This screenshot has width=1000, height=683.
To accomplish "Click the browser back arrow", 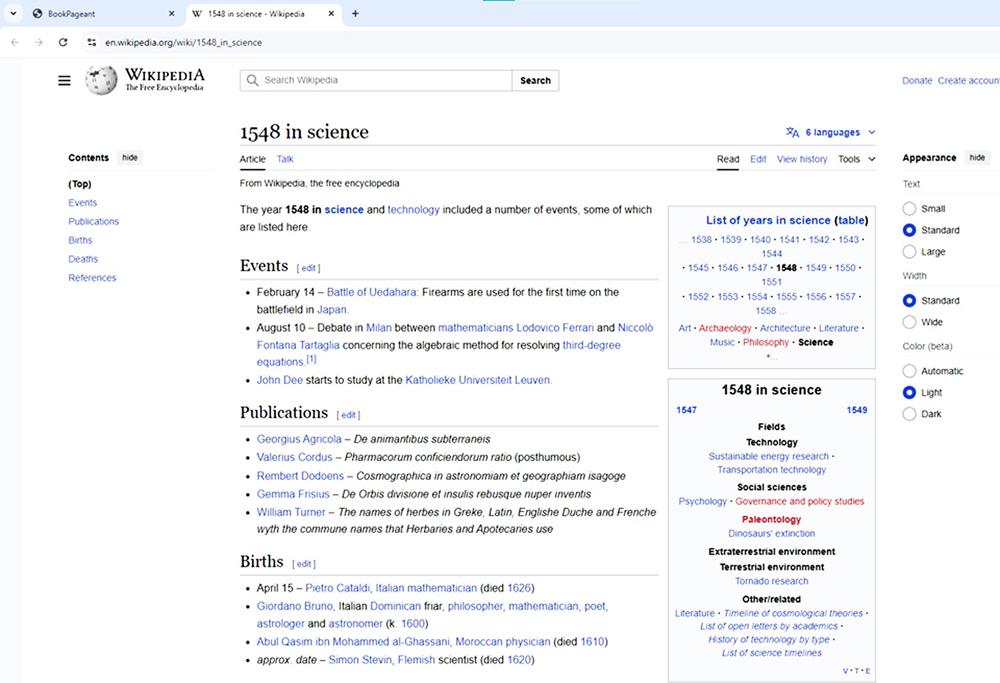I will (x=14, y=42).
